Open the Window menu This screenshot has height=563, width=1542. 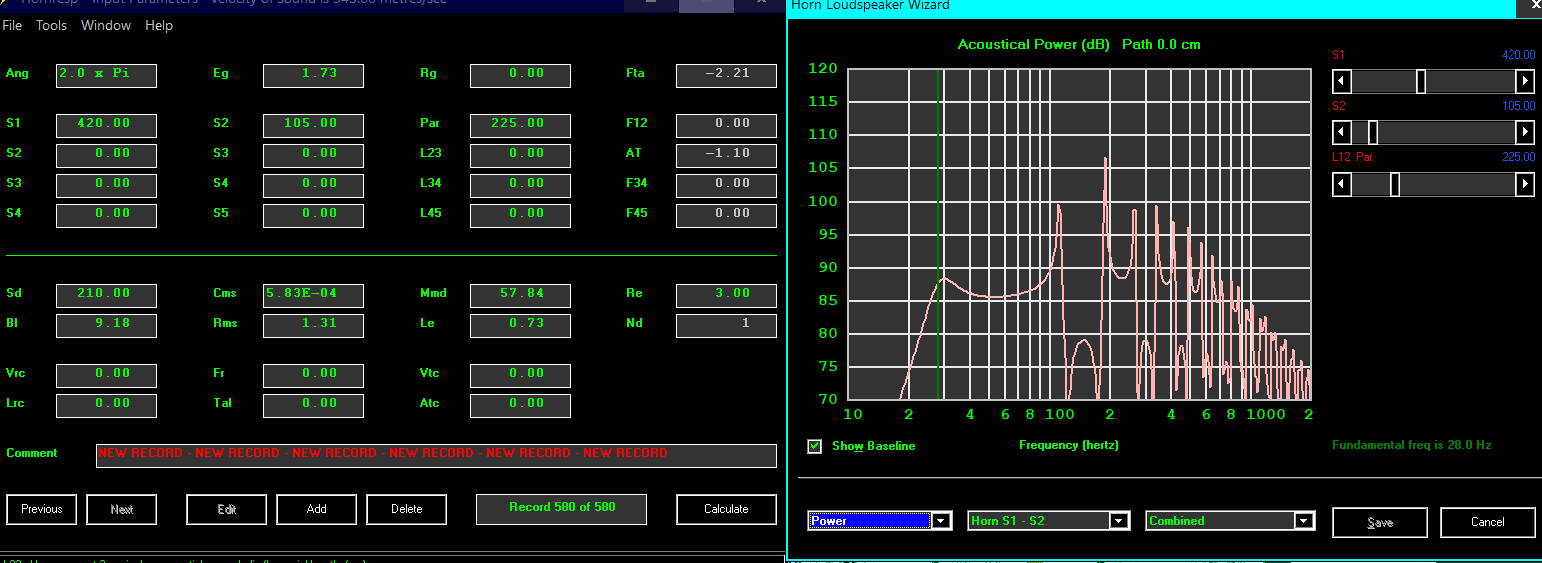pos(106,25)
